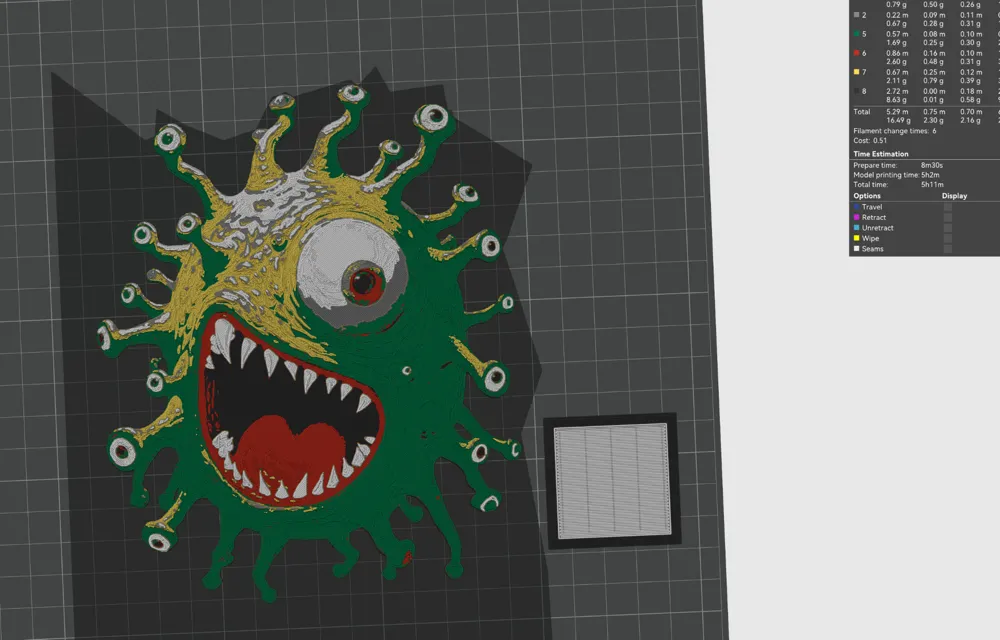The image size is (1000, 640).
Task: Click the monster's large central eye
Action: 351,273
